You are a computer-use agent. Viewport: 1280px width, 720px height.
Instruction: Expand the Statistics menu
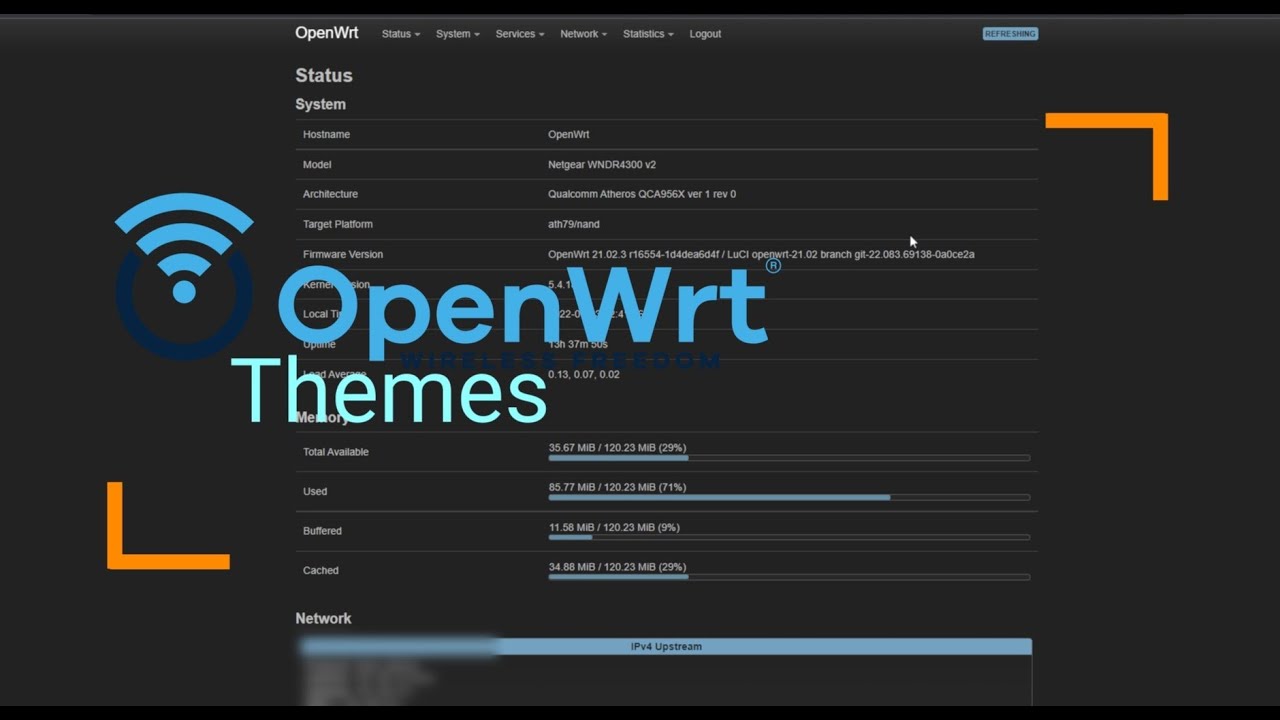coord(648,34)
